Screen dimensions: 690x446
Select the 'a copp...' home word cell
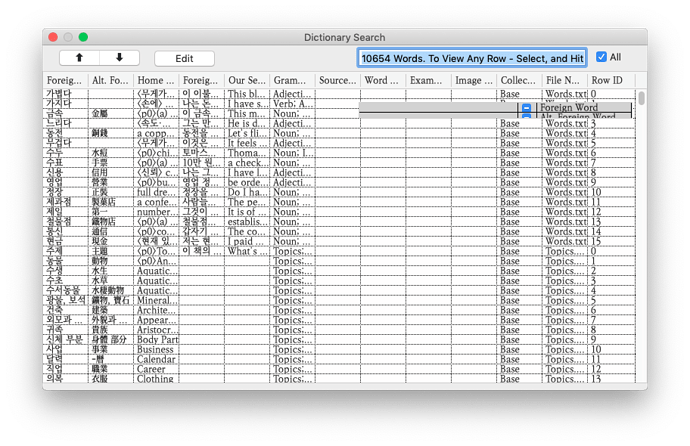click(x=156, y=133)
